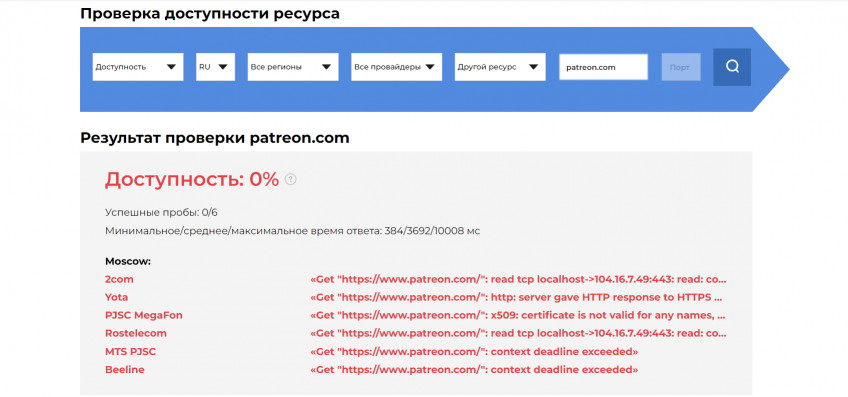This screenshot has height=397, width=848.
Task: Click the MTS context deadline exceeded message
Action: click(x=474, y=352)
